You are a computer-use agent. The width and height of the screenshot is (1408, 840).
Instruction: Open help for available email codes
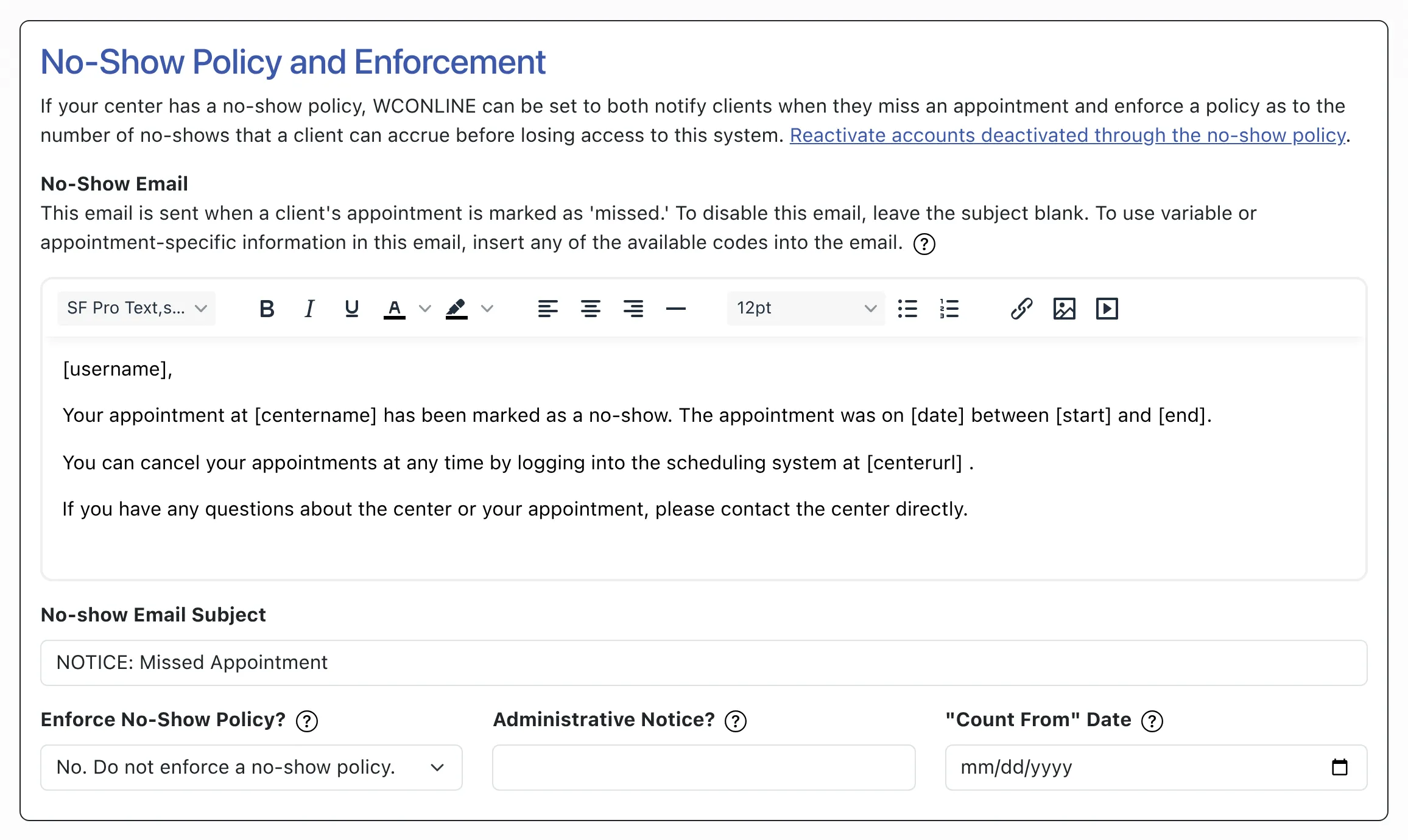(x=924, y=244)
